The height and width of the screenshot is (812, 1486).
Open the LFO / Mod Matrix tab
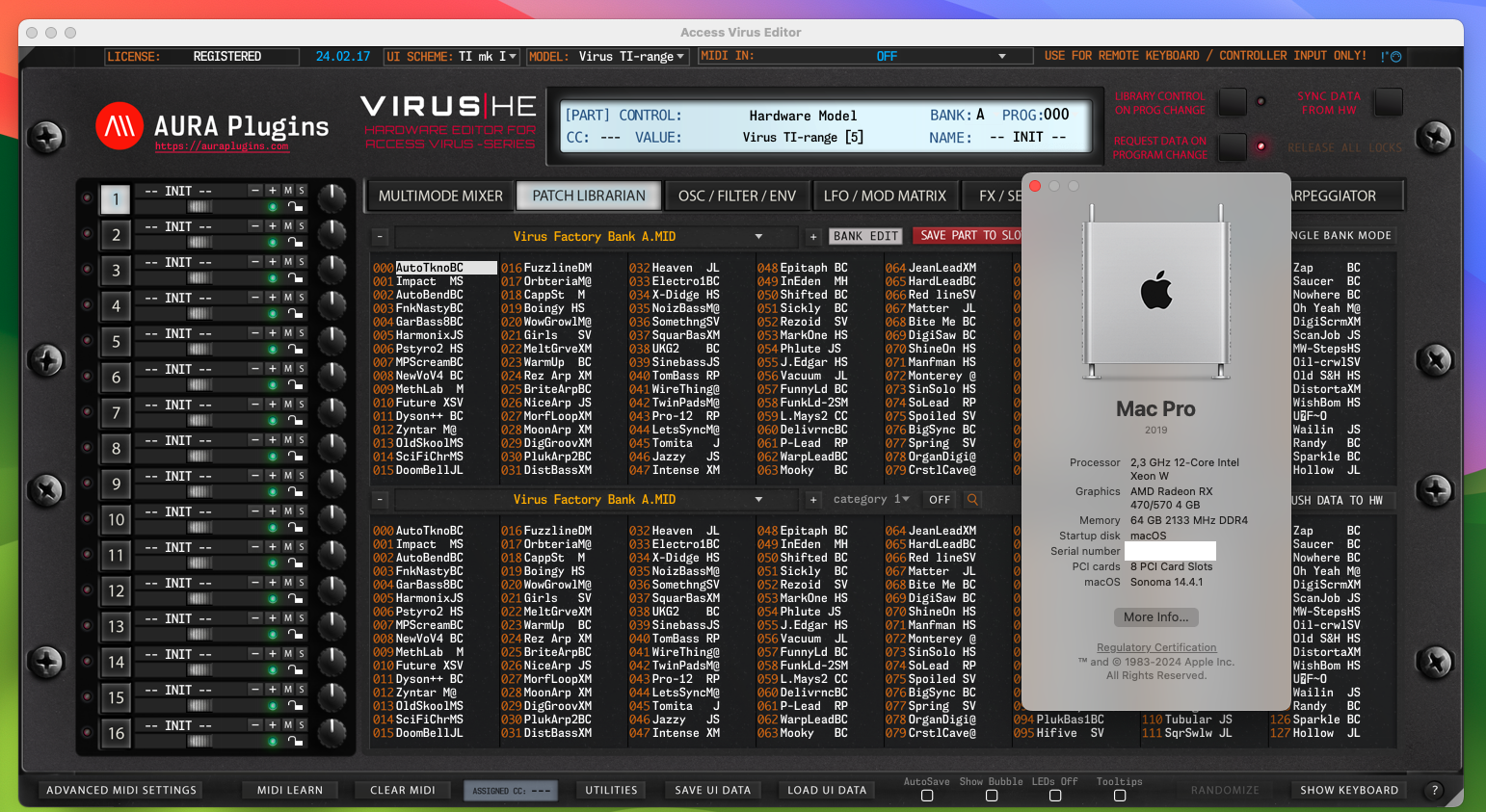tap(885, 196)
